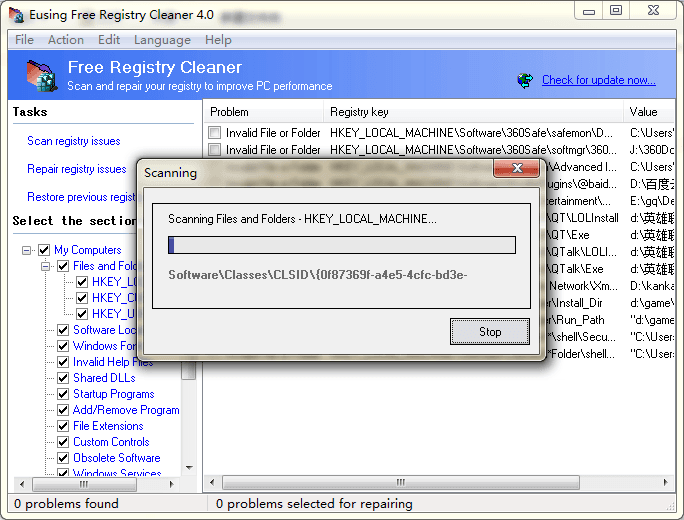Viewport: 684px width, 520px height.
Task: Click the Install_Dir registry key row
Action: tap(576, 303)
